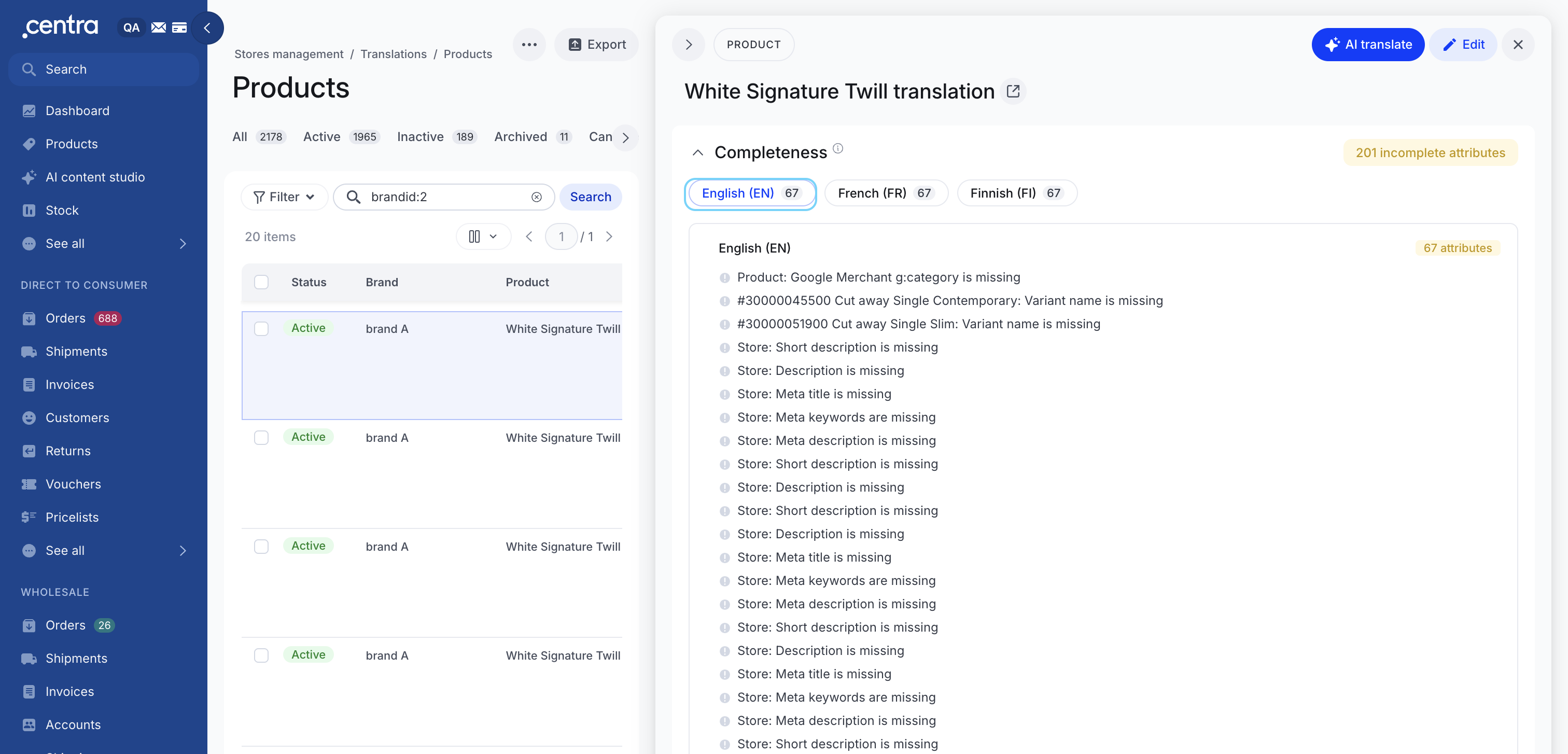The width and height of the screenshot is (1568, 754).
Task: Select the Finnish (FI) language tab
Action: 1017,193
